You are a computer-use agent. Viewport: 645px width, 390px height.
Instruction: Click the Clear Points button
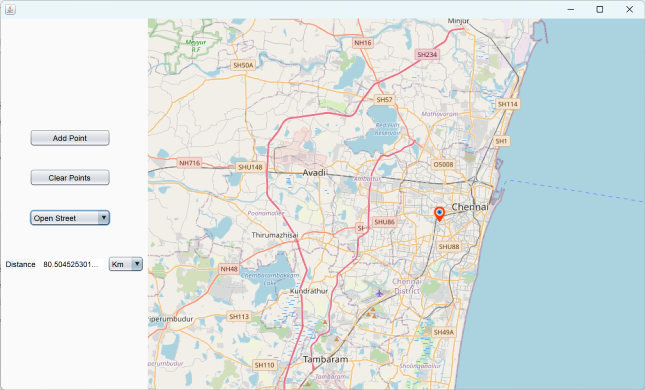pyautogui.click(x=70, y=178)
